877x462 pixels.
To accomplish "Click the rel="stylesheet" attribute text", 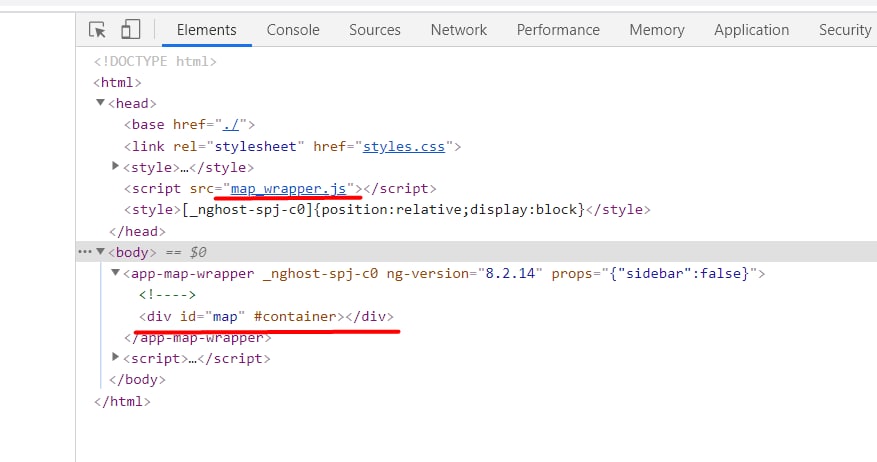I will point(239,147).
